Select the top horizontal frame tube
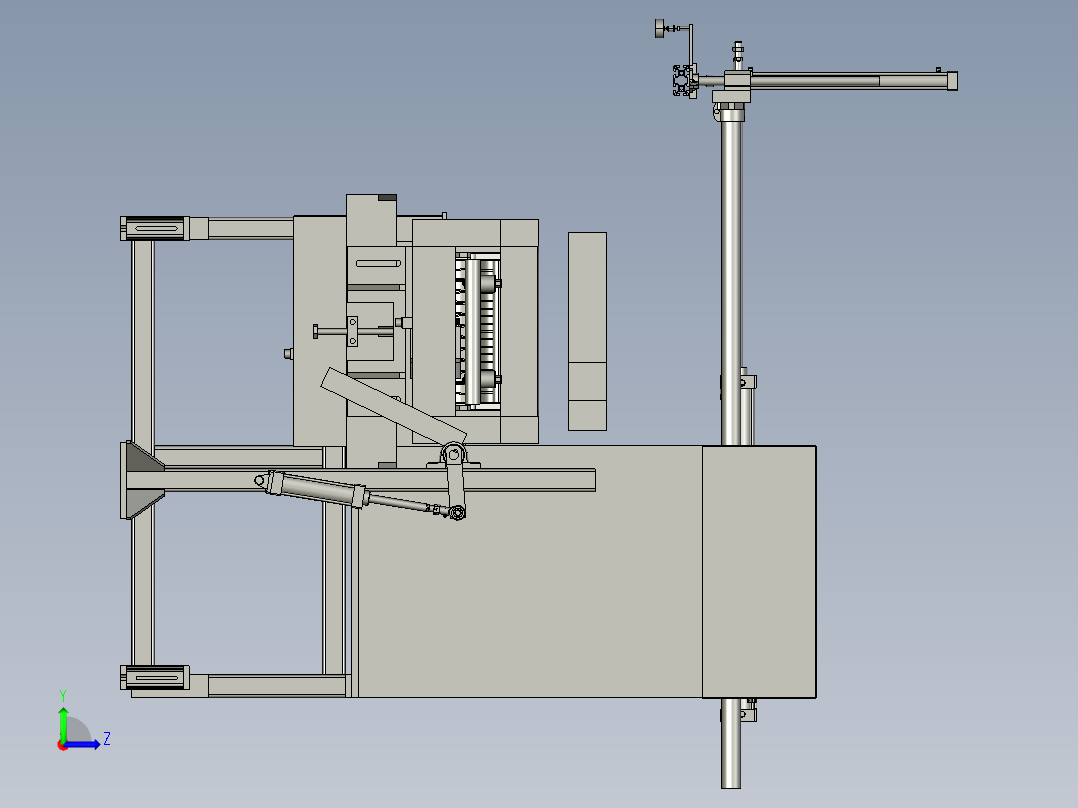 [251, 228]
